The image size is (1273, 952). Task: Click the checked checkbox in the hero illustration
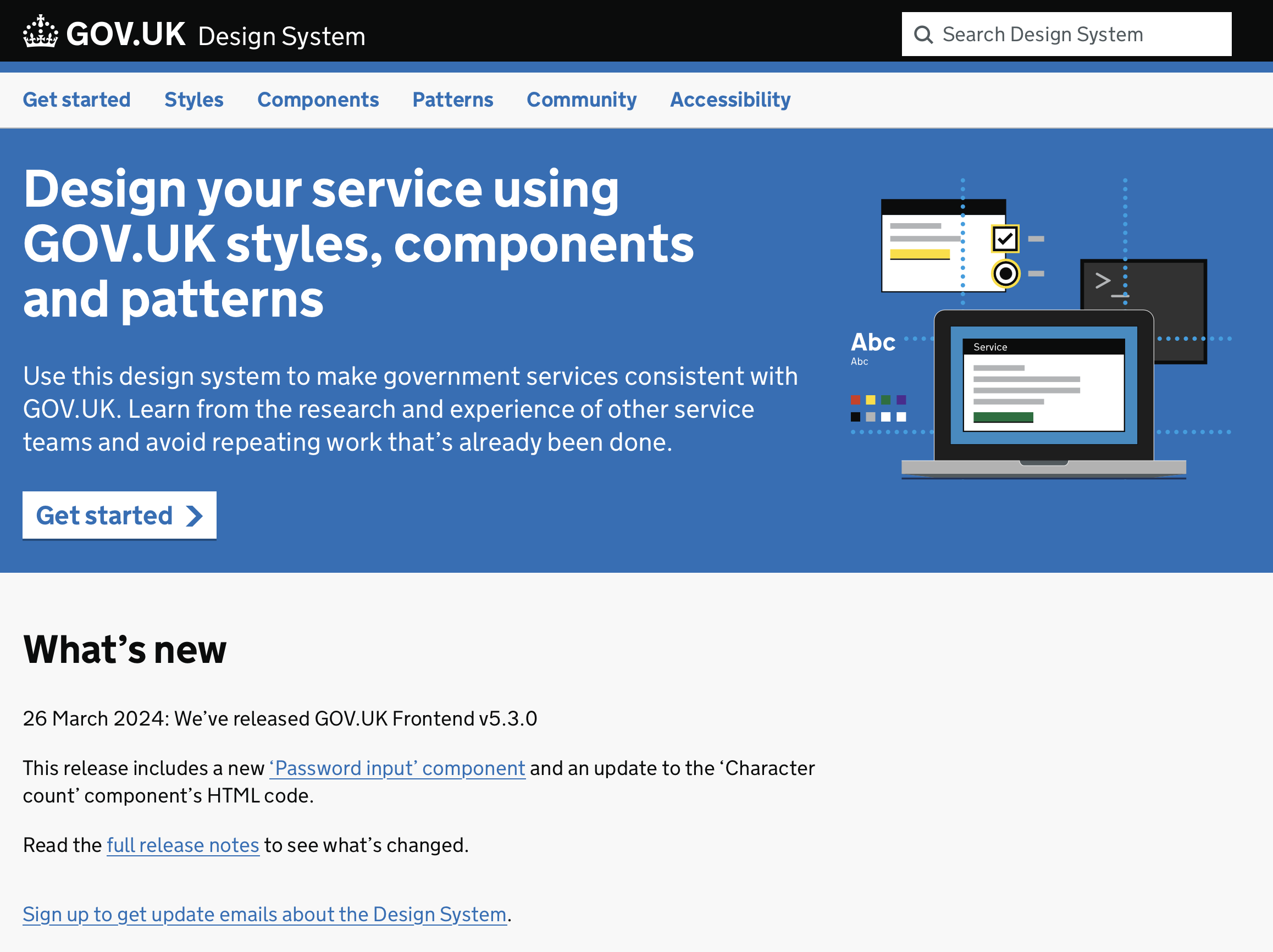click(x=1005, y=239)
